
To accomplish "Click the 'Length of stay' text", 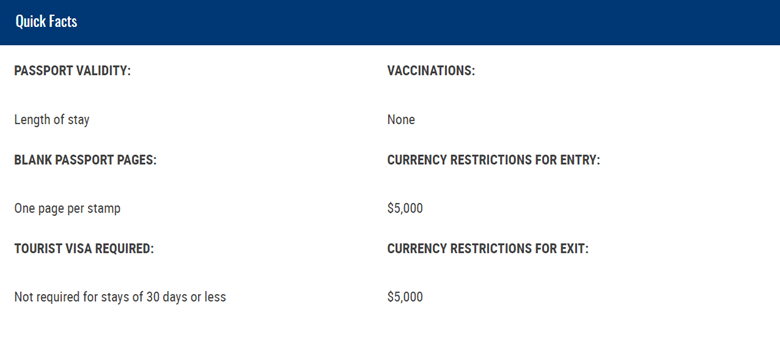I will tap(52, 120).
